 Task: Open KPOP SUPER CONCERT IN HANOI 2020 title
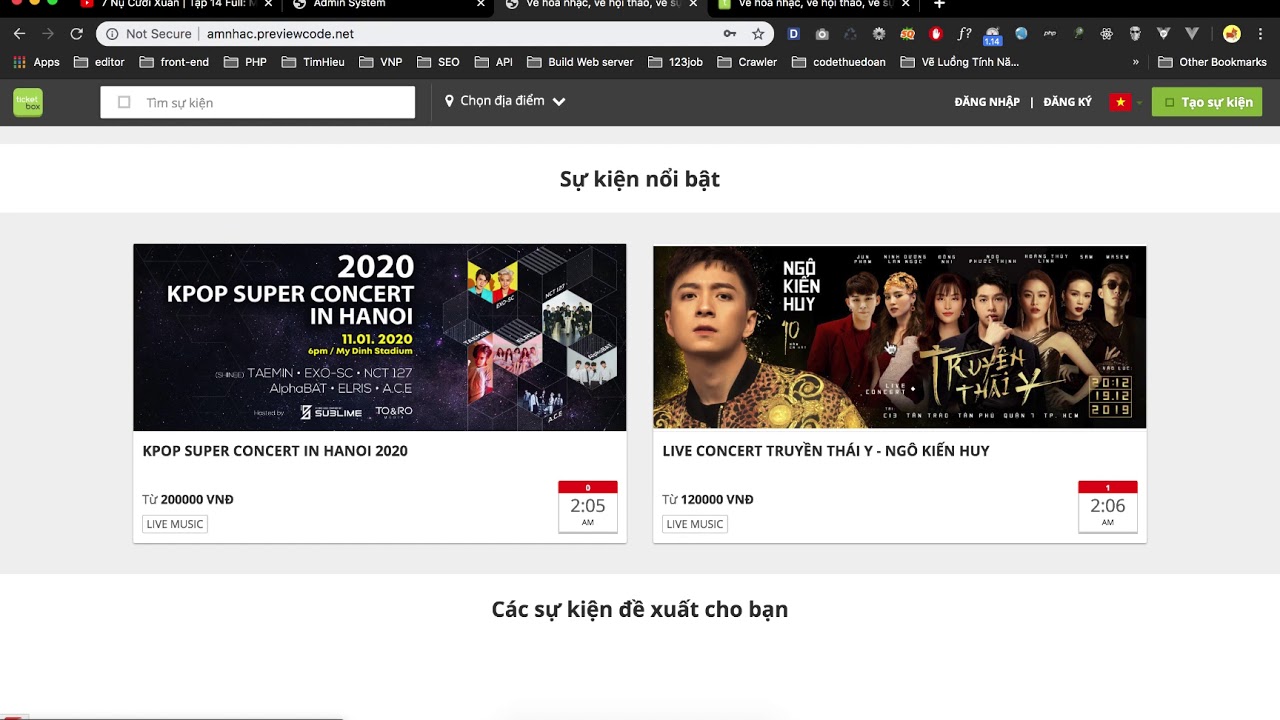(x=275, y=451)
